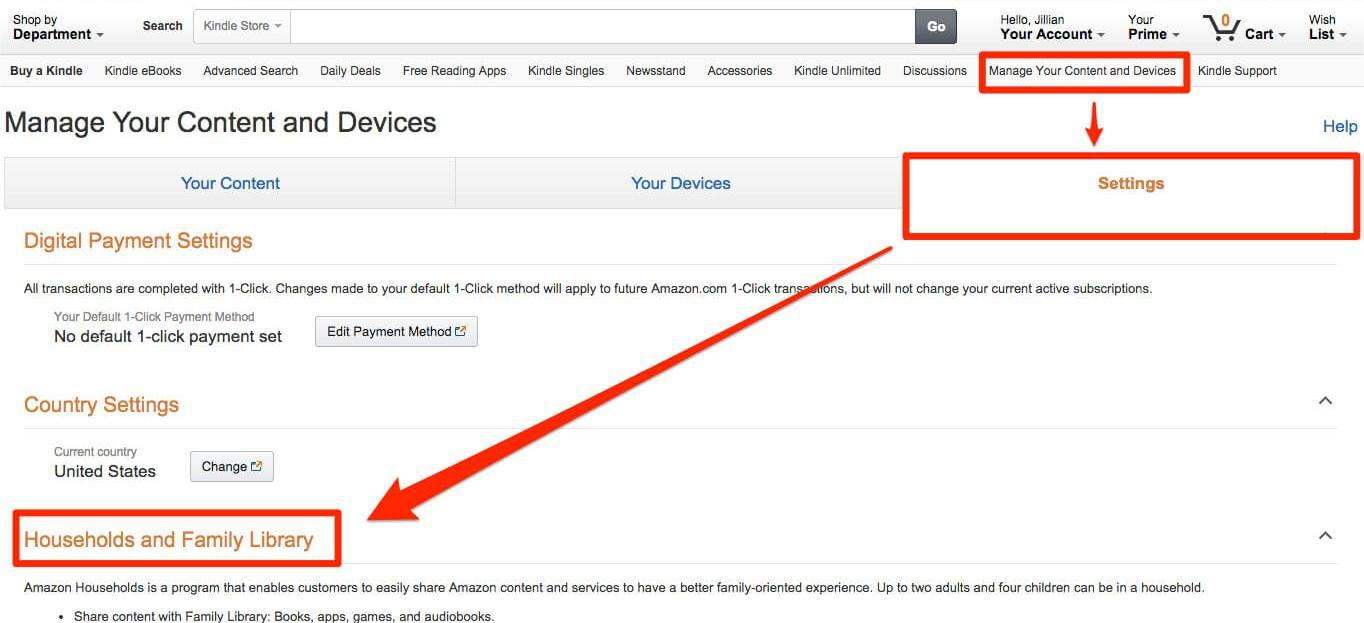Go to Buy a Kindle
Screen dimensions: 1364x623
point(46,71)
